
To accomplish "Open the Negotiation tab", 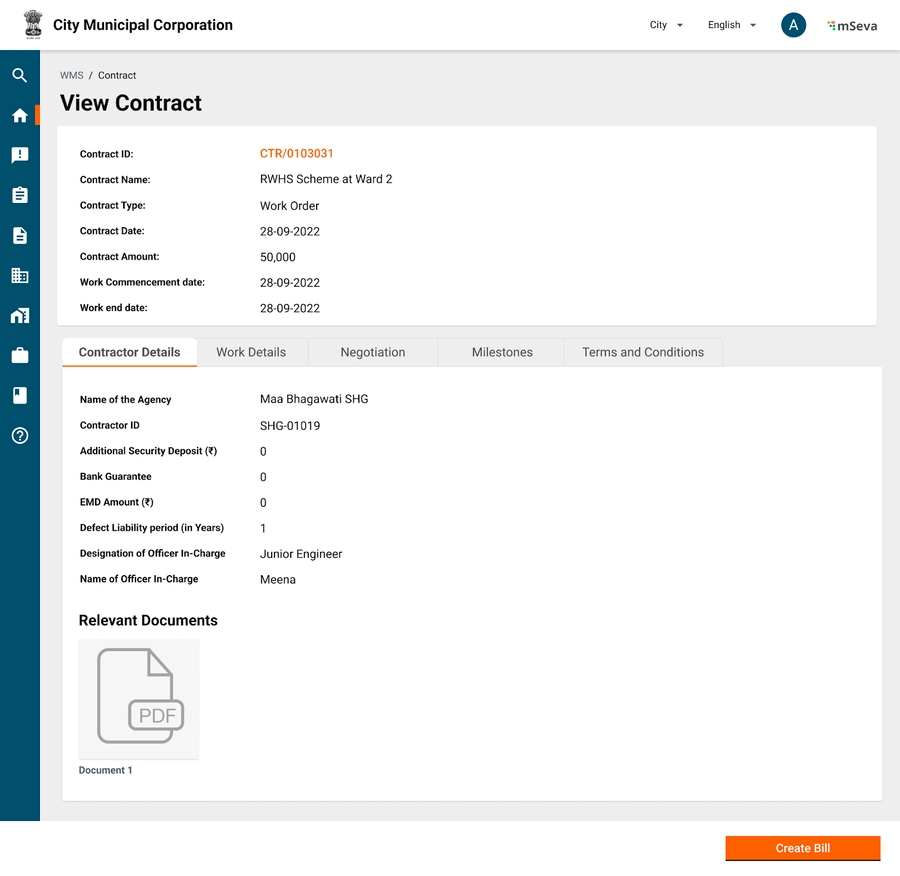I will pos(372,352).
